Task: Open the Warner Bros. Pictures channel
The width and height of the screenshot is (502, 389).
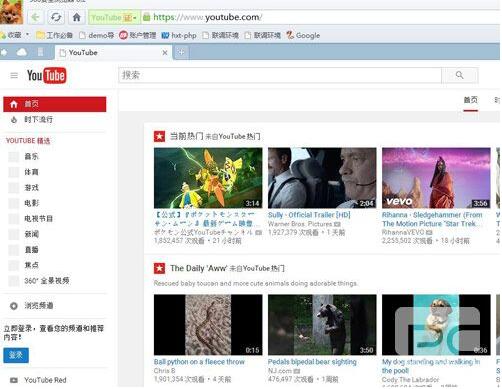Action: tap(300, 224)
